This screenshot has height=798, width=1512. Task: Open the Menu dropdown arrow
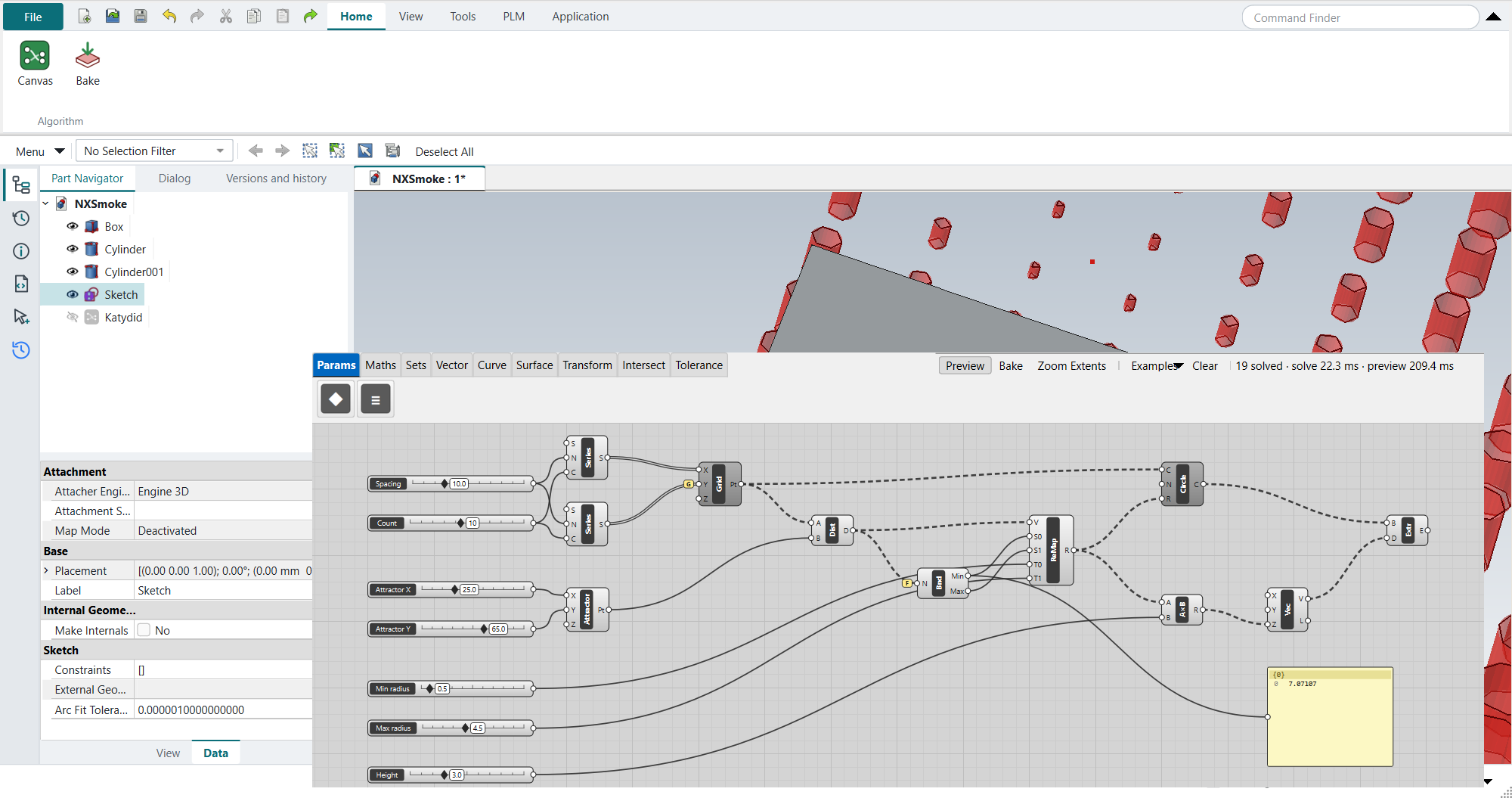60,151
